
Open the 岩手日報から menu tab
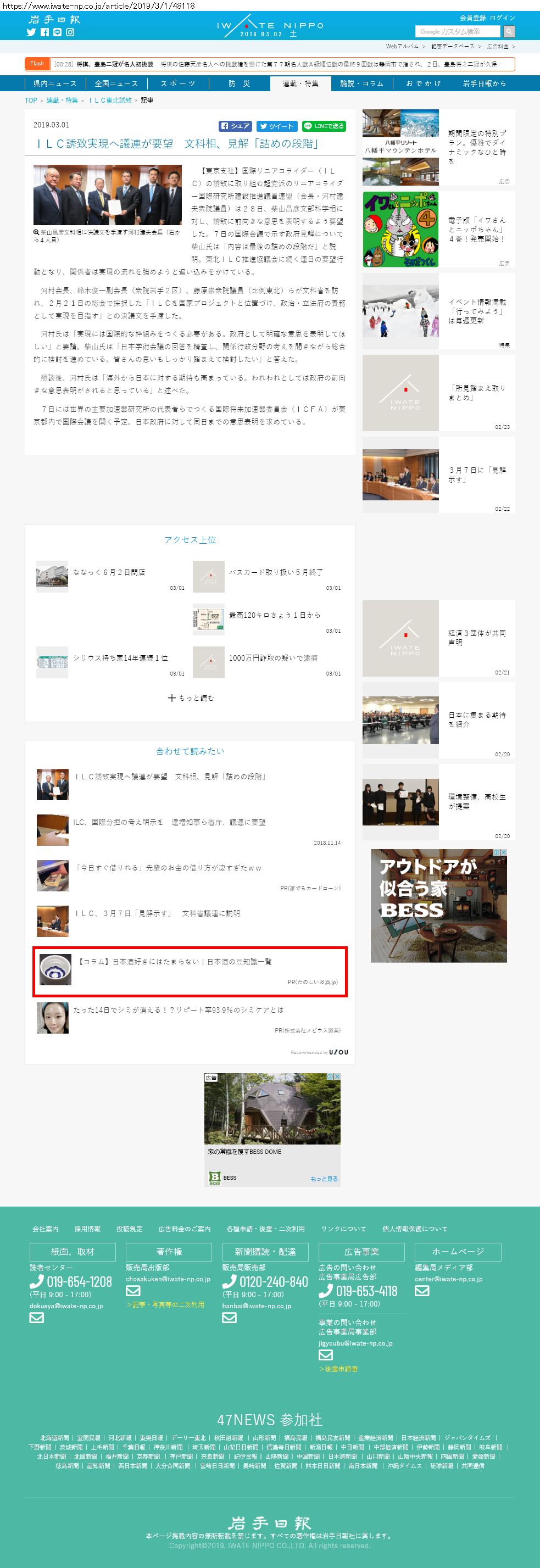coord(485,83)
